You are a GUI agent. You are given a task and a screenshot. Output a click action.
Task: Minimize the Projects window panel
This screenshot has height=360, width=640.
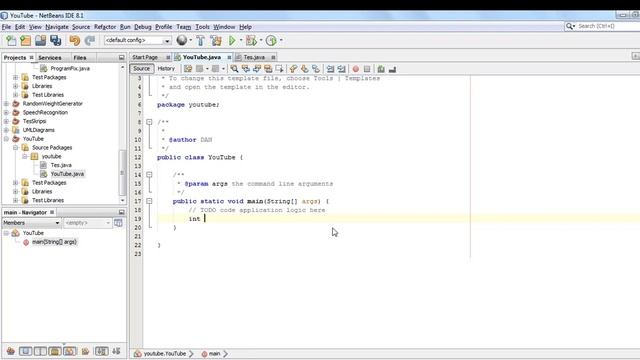(121, 58)
